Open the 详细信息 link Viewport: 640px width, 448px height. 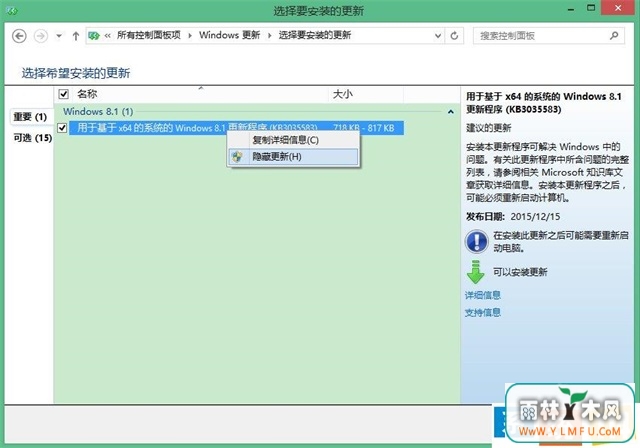tap(482, 295)
